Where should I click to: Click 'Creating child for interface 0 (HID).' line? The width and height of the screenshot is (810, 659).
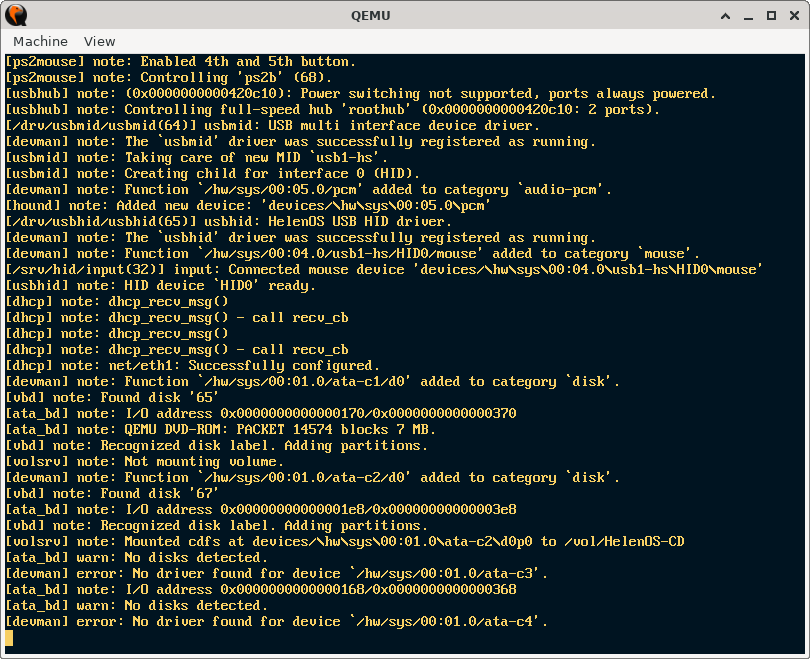point(213,174)
